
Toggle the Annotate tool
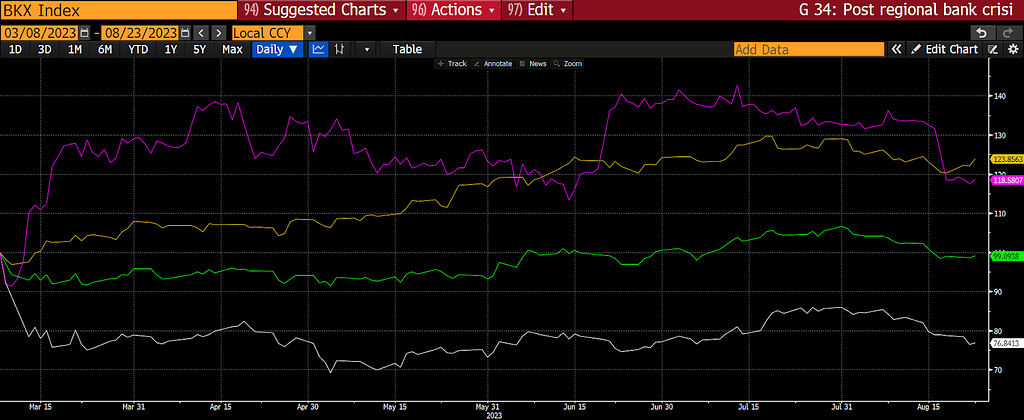point(493,64)
